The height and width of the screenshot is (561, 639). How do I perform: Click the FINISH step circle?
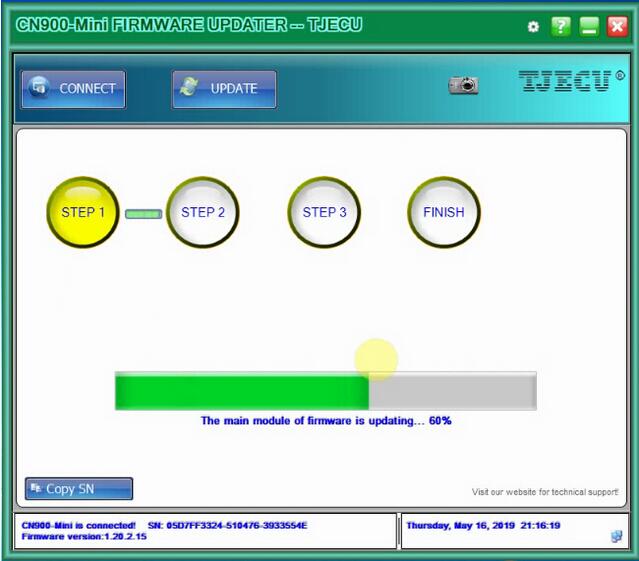coord(444,212)
